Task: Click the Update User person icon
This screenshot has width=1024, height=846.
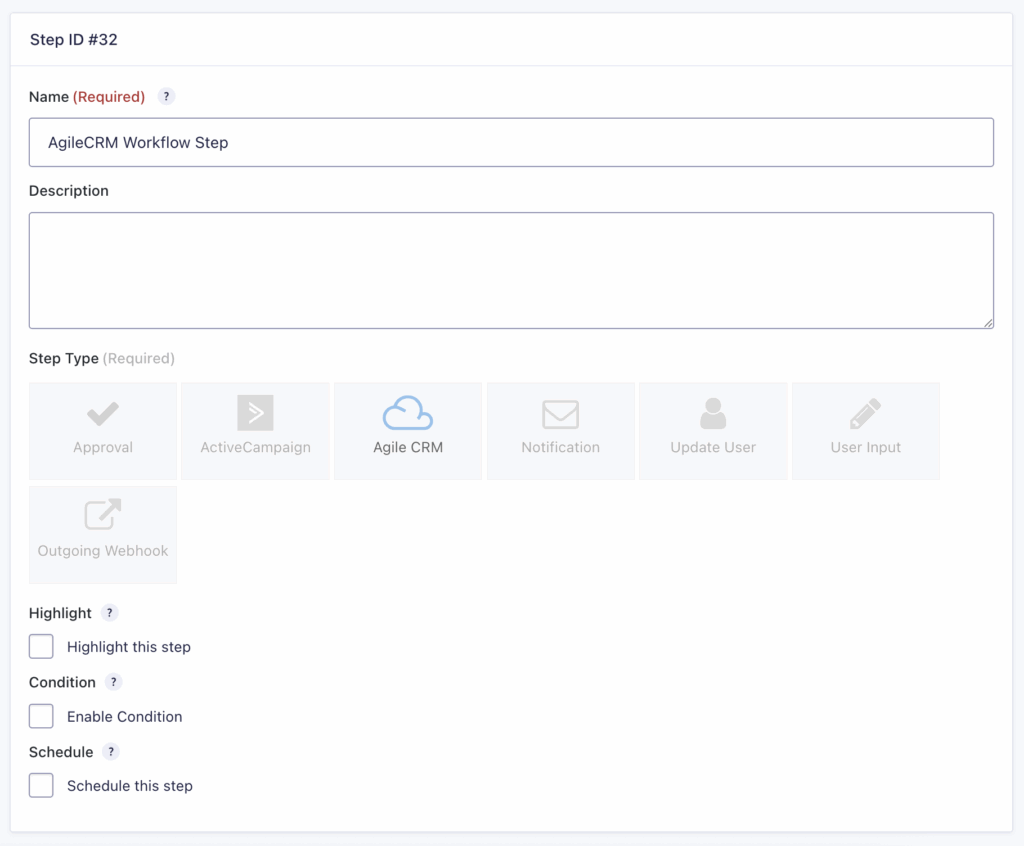Action: coord(713,413)
